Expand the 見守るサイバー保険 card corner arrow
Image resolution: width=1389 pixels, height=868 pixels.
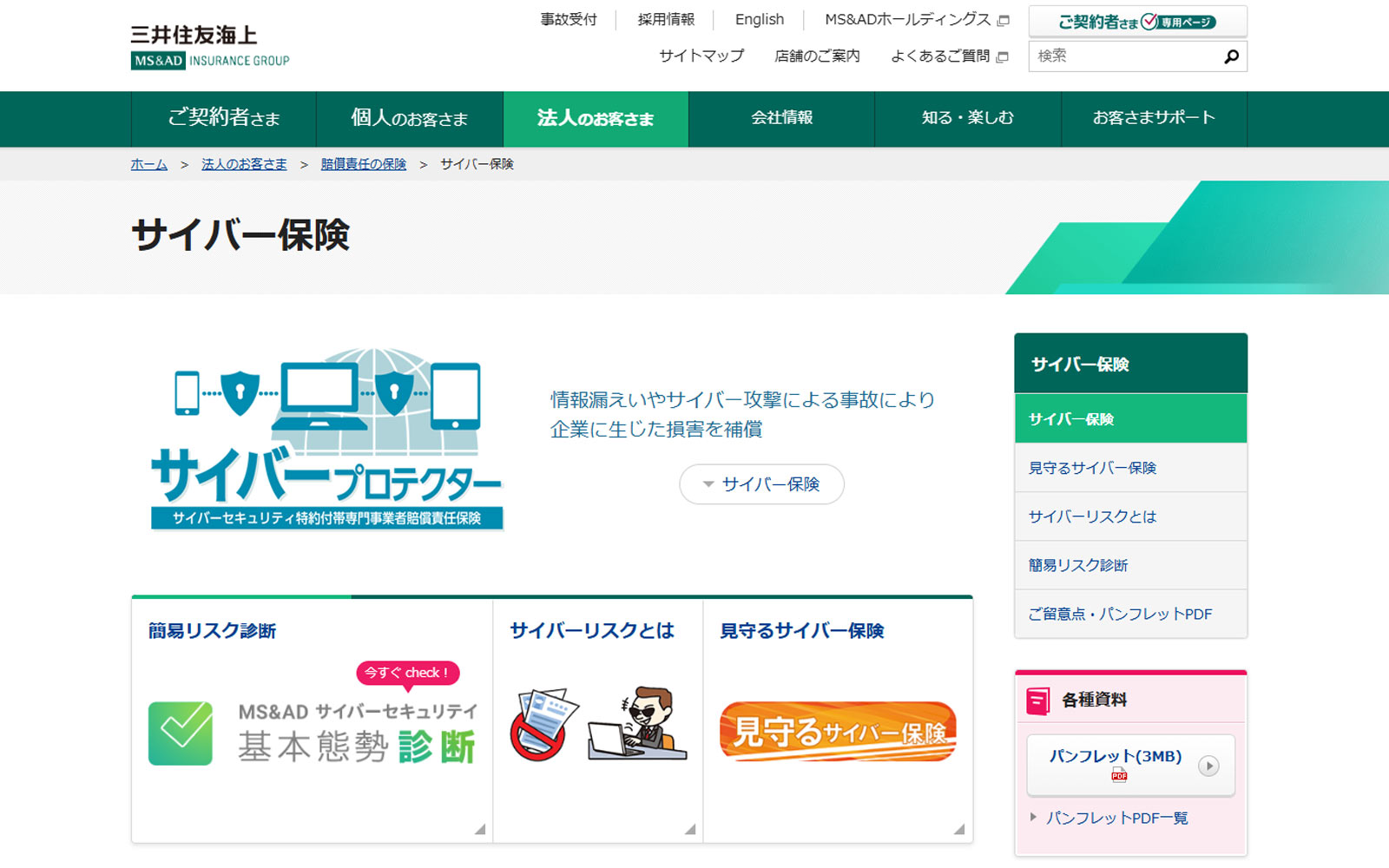coord(959,829)
